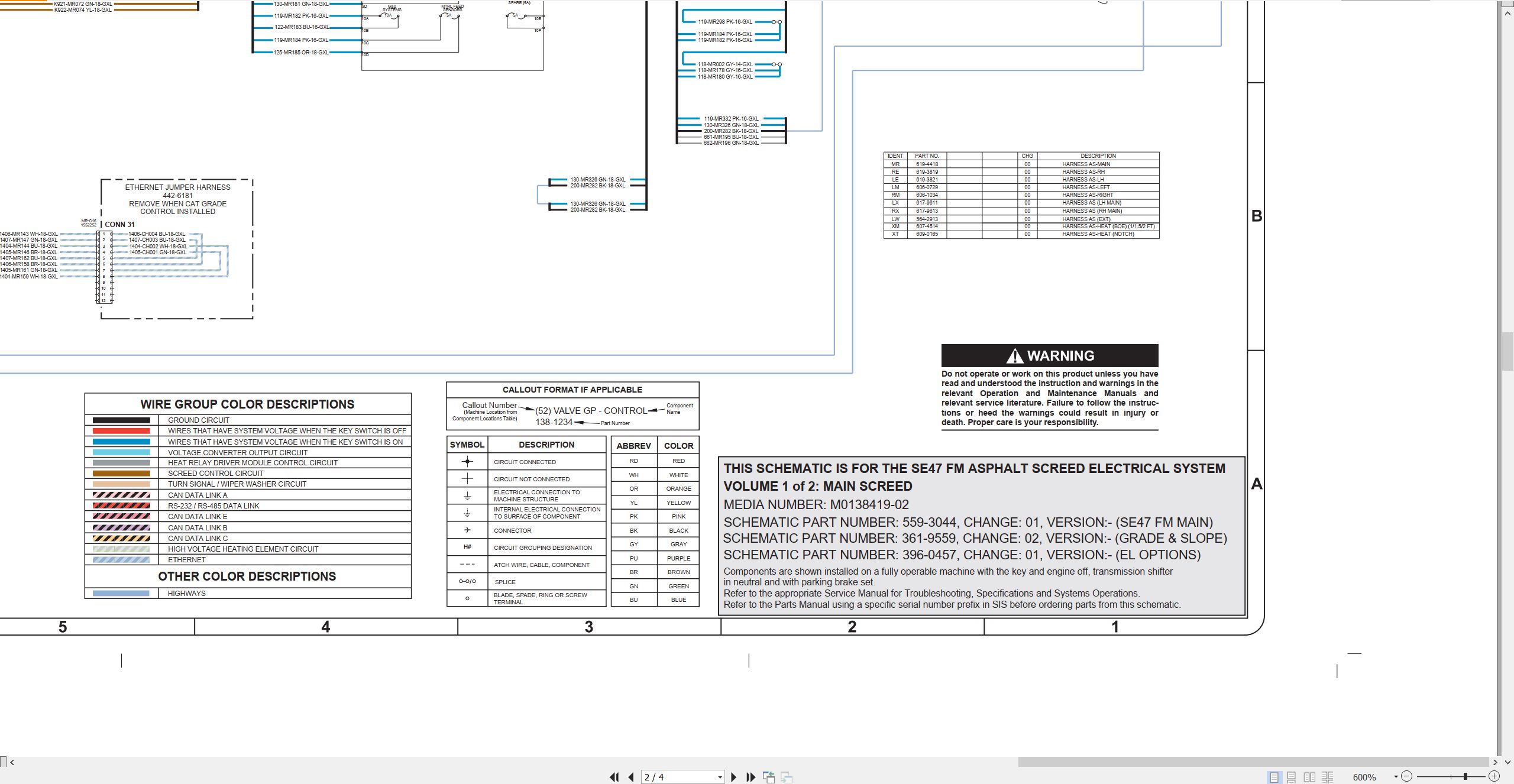Click the zoom in plus icon
This screenshot has width=1514, height=784.
coord(1494,776)
